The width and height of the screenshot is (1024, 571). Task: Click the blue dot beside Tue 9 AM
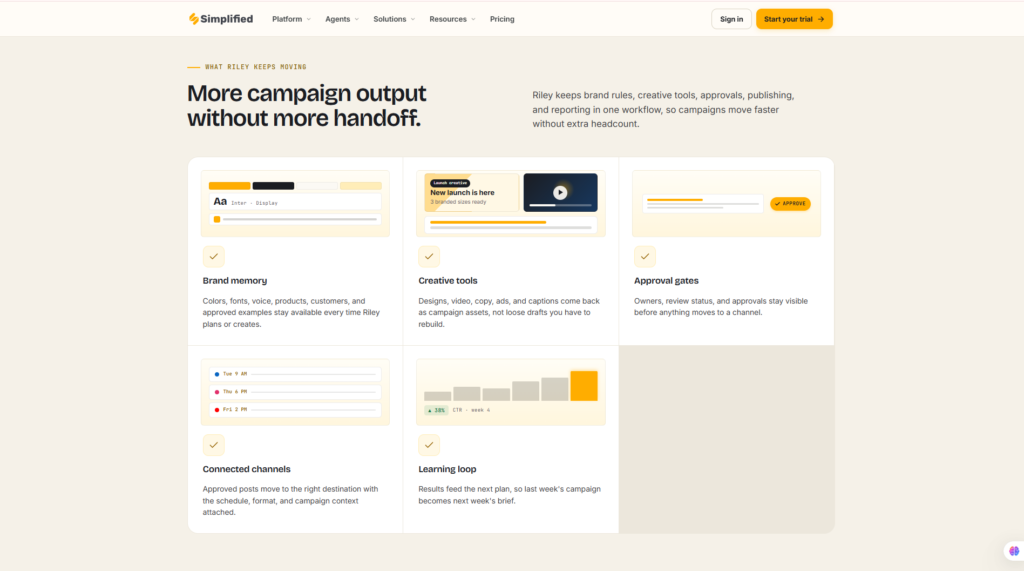click(217, 374)
